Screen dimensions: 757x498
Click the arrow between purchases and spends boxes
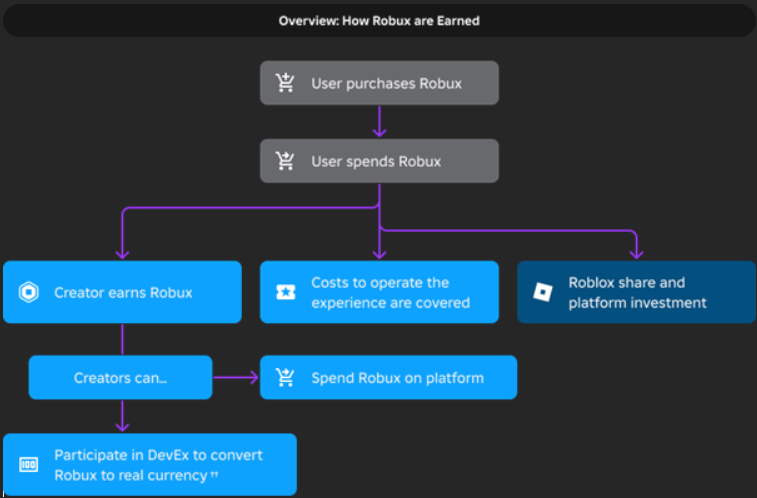(379, 122)
